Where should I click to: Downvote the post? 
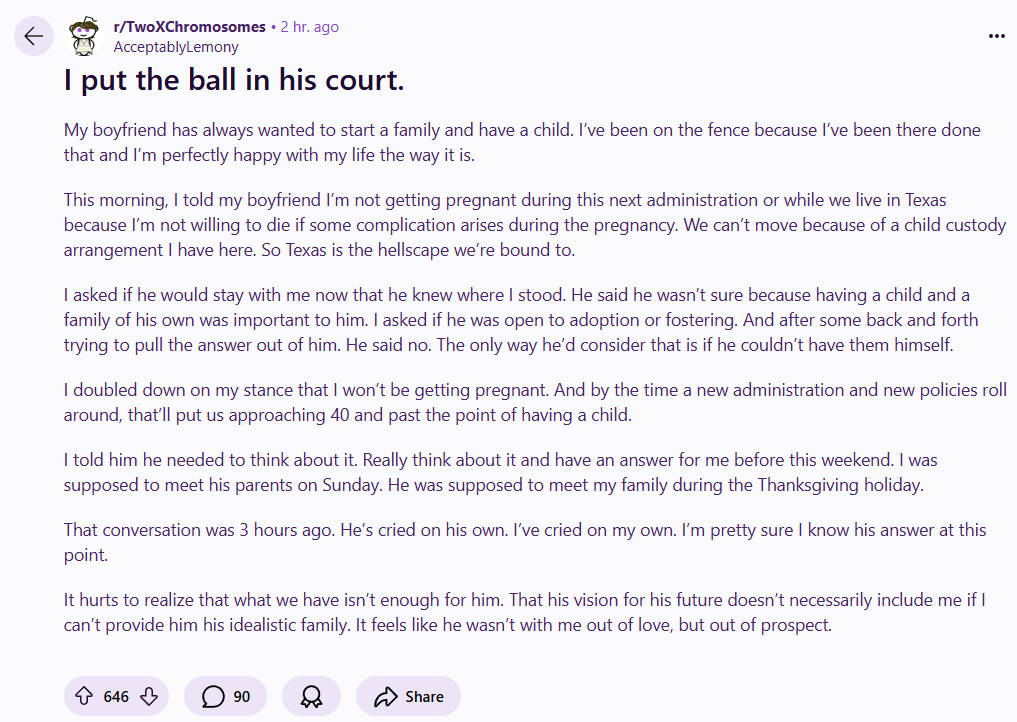coord(149,697)
